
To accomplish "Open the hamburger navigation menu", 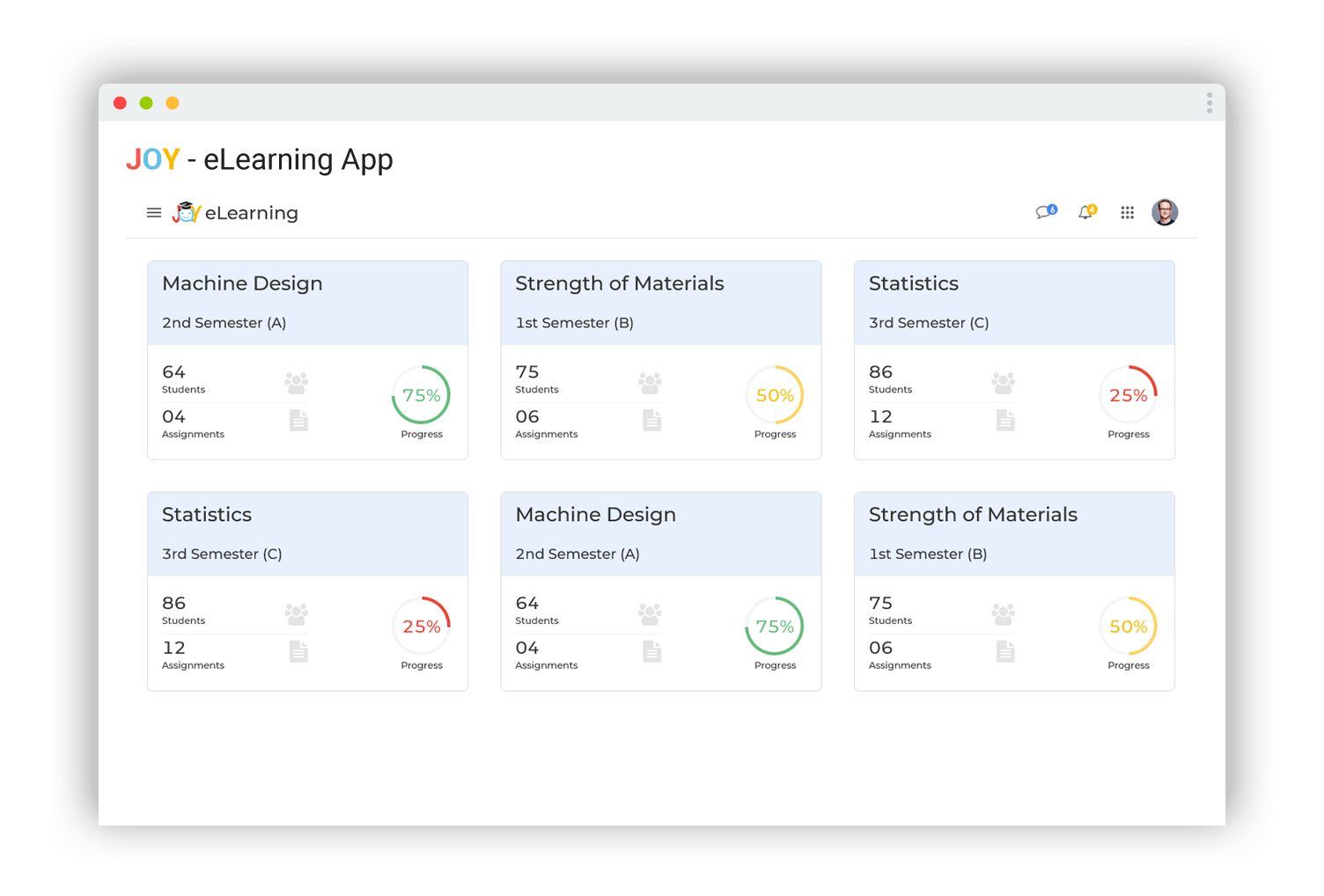I will tap(154, 213).
